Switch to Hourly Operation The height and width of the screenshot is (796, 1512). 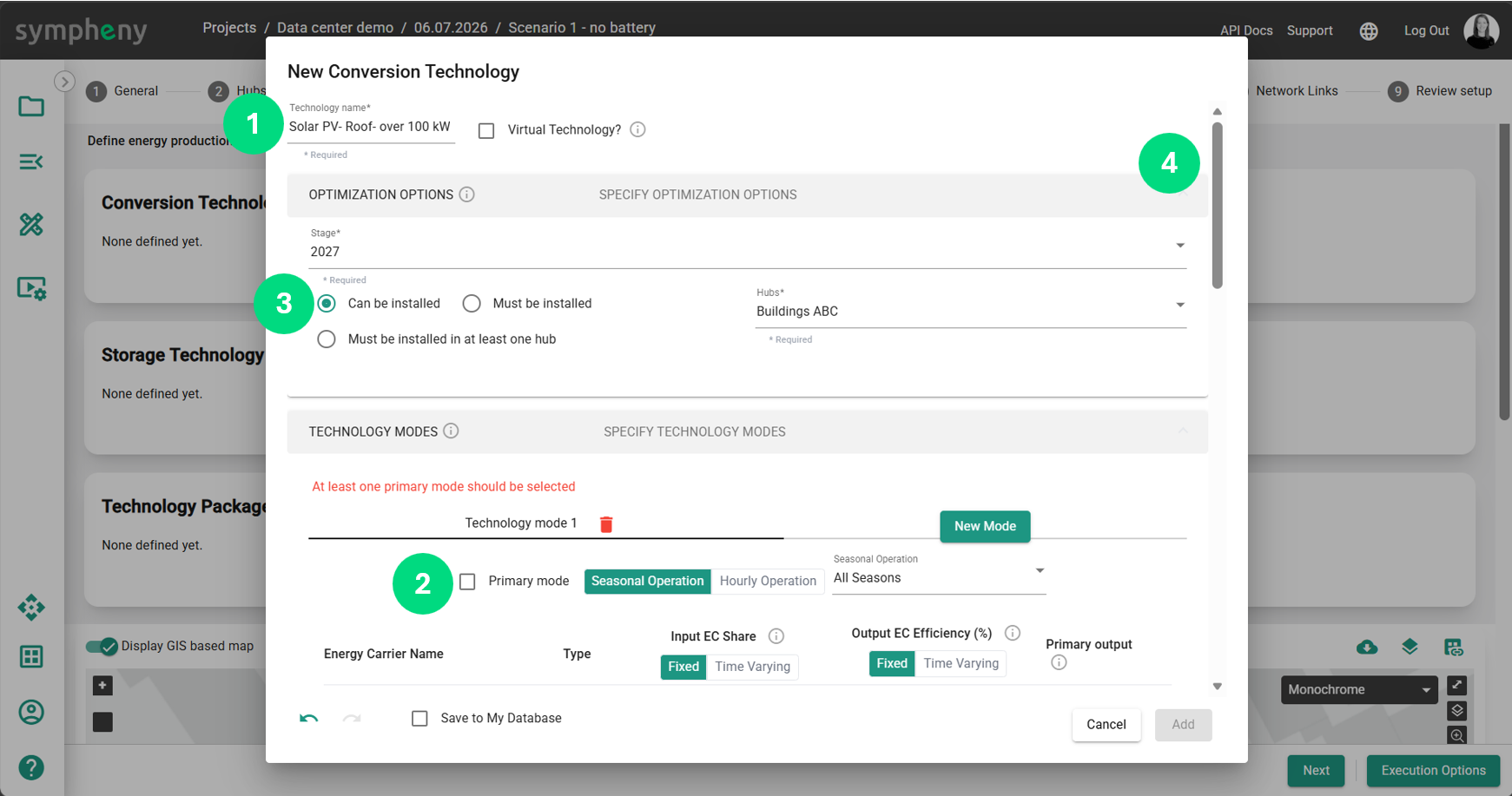click(768, 582)
